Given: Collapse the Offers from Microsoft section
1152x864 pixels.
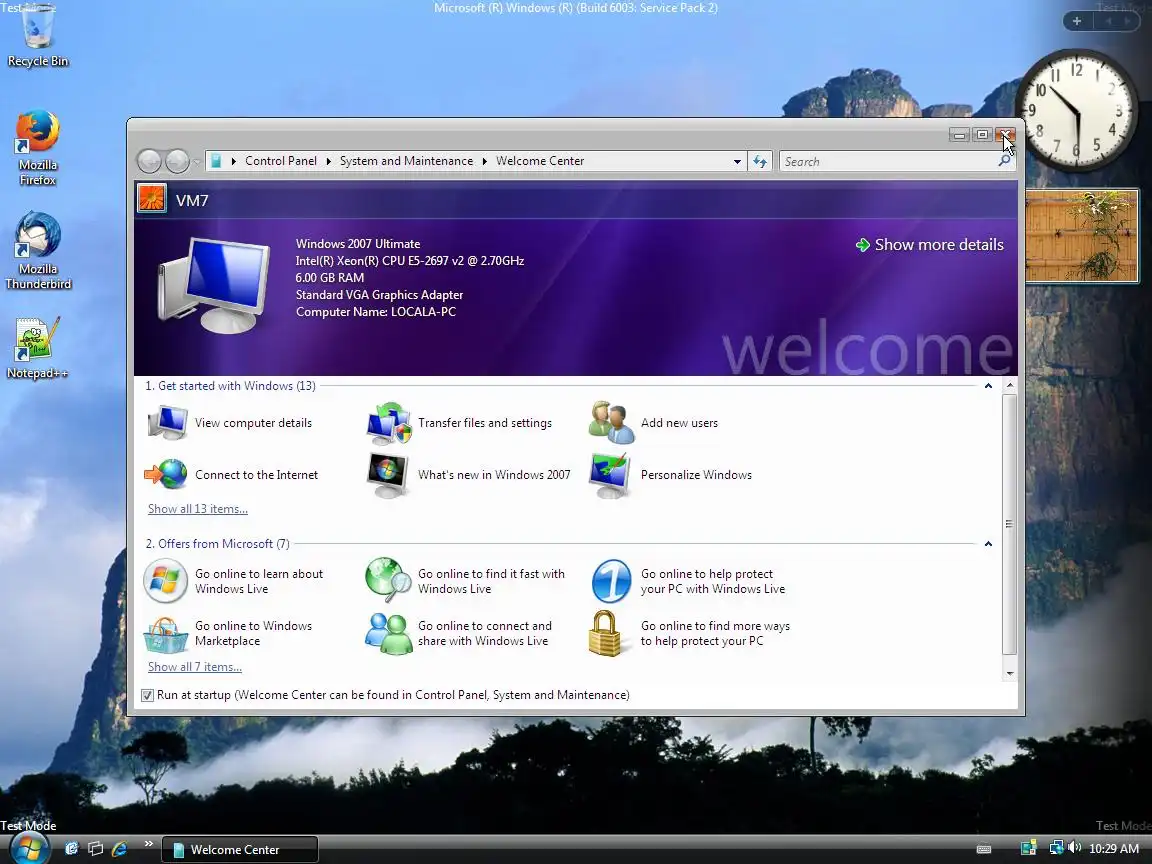Looking at the screenshot, I should coord(988,544).
